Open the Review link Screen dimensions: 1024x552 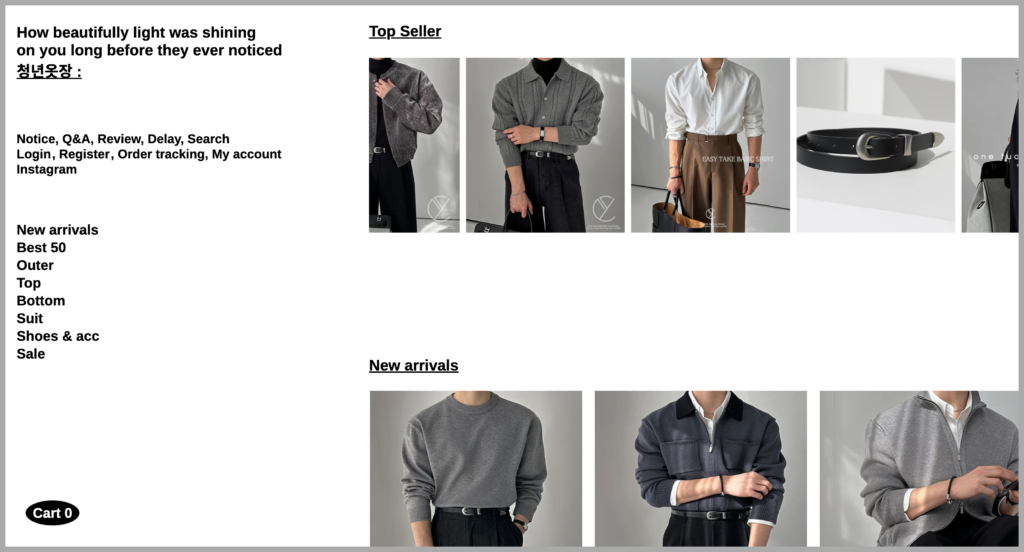[120, 139]
